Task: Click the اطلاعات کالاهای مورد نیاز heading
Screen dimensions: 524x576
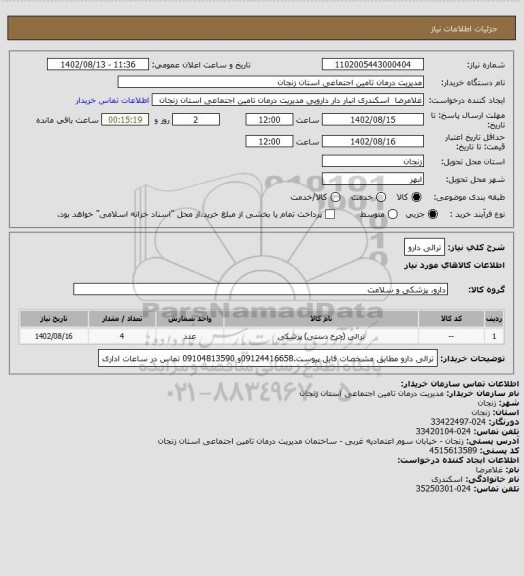Action: click(454, 265)
